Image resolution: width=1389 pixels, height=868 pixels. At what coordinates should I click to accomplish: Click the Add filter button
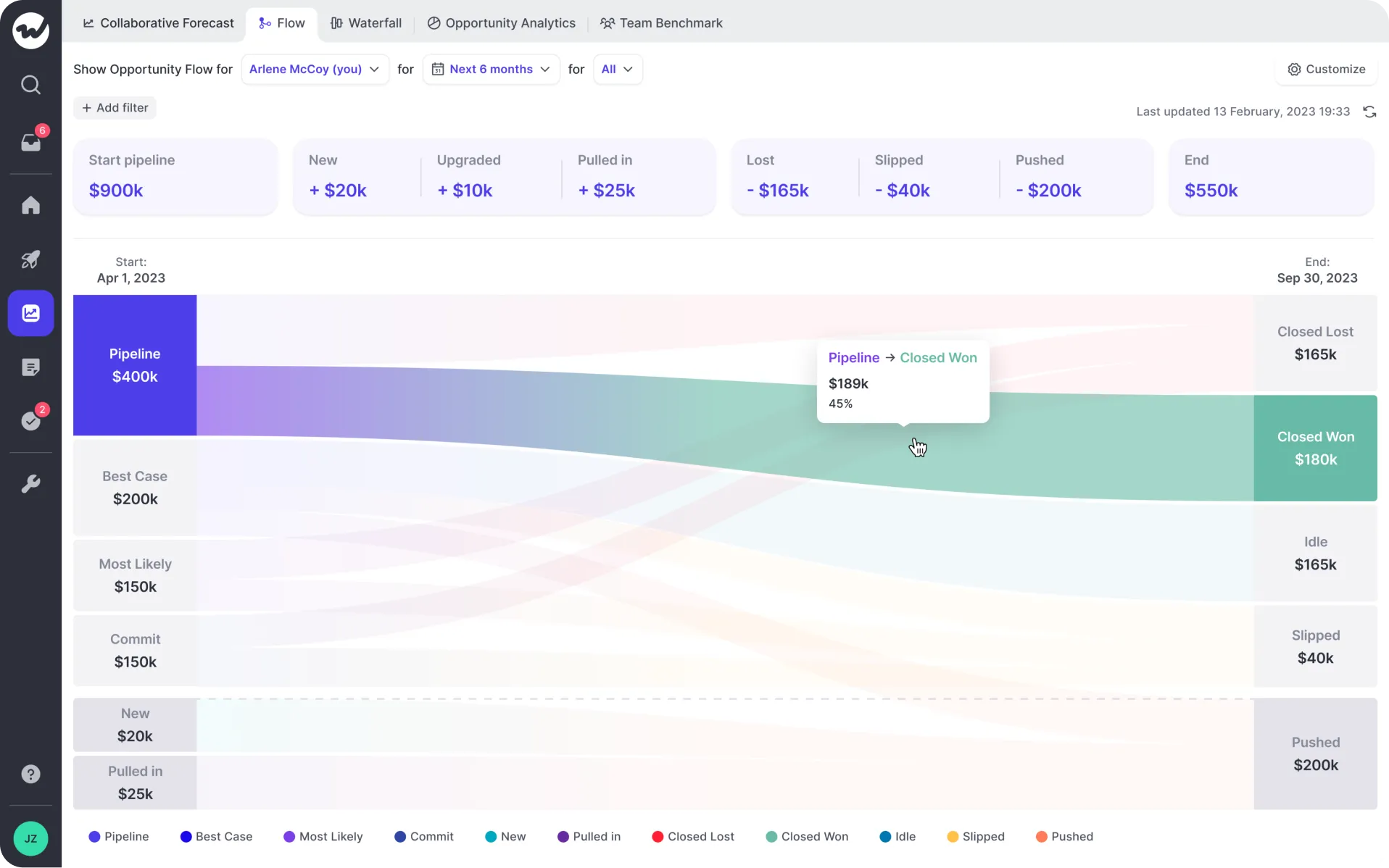click(115, 107)
